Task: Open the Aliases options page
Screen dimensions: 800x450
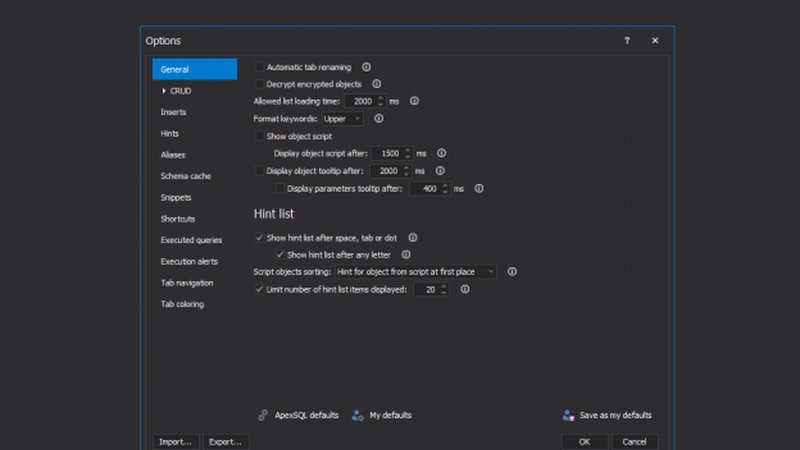Action: click(x=173, y=155)
